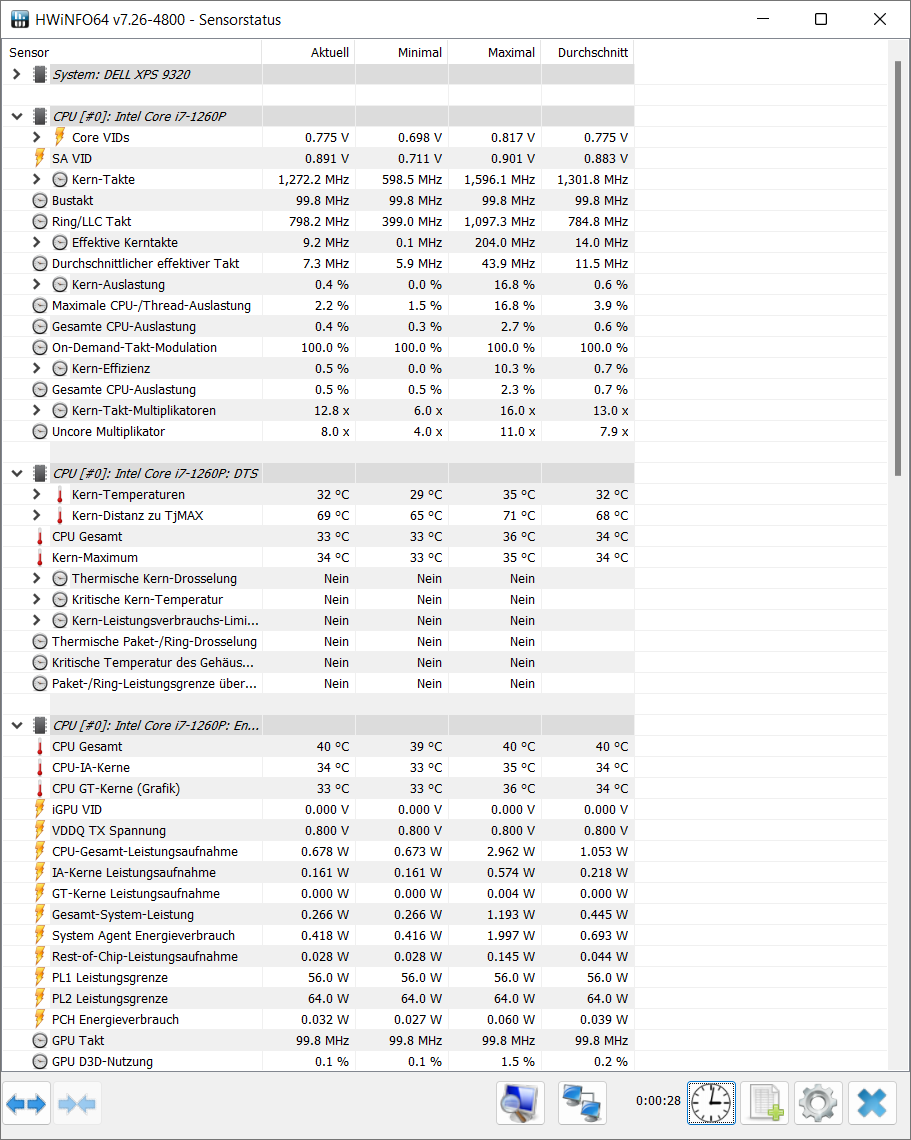Click the lightning icon next to SA VID
The height and width of the screenshot is (1140, 911).
tap(40, 158)
